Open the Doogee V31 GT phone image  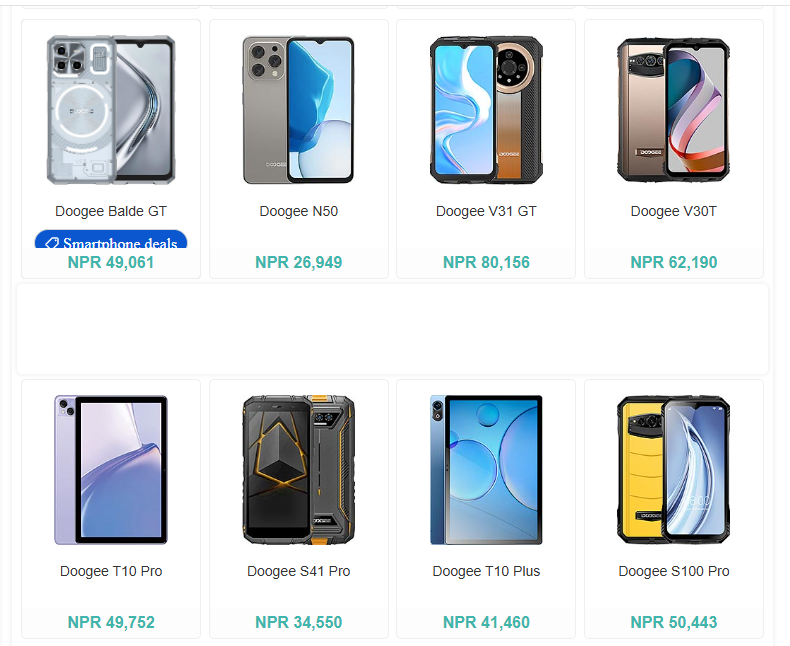pyautogui.click(x=486, y=110)
